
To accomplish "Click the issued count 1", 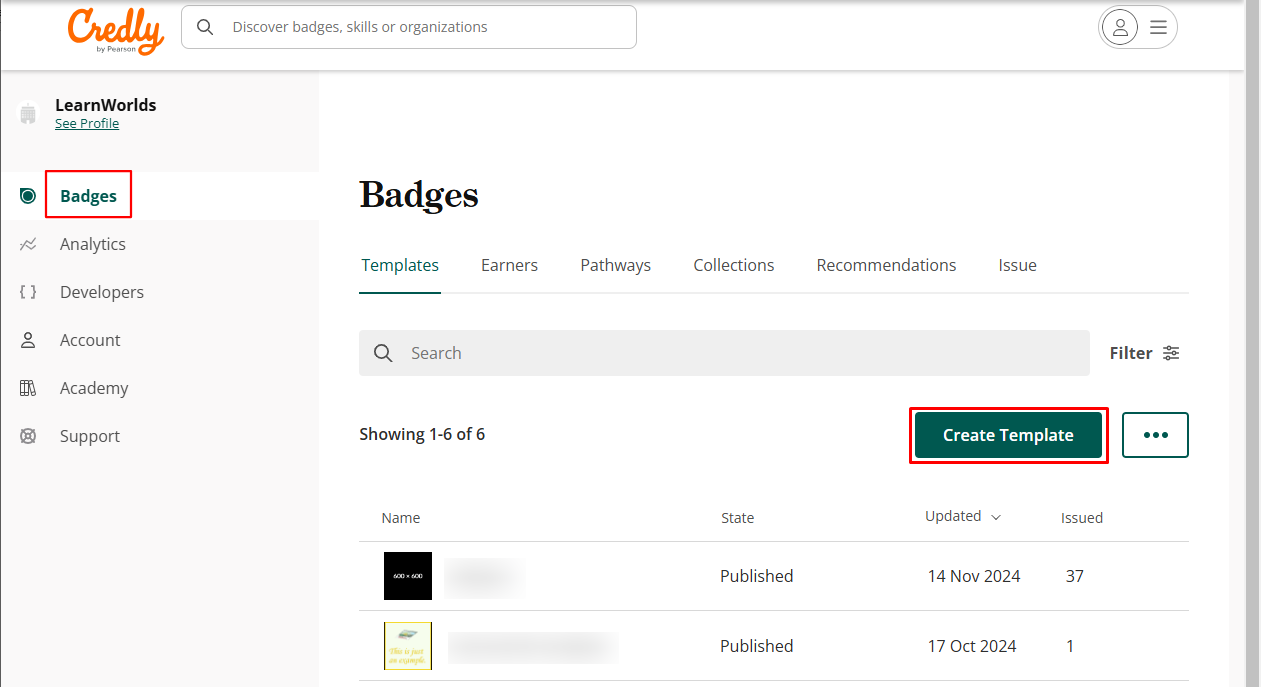I will pos(1070,646).
